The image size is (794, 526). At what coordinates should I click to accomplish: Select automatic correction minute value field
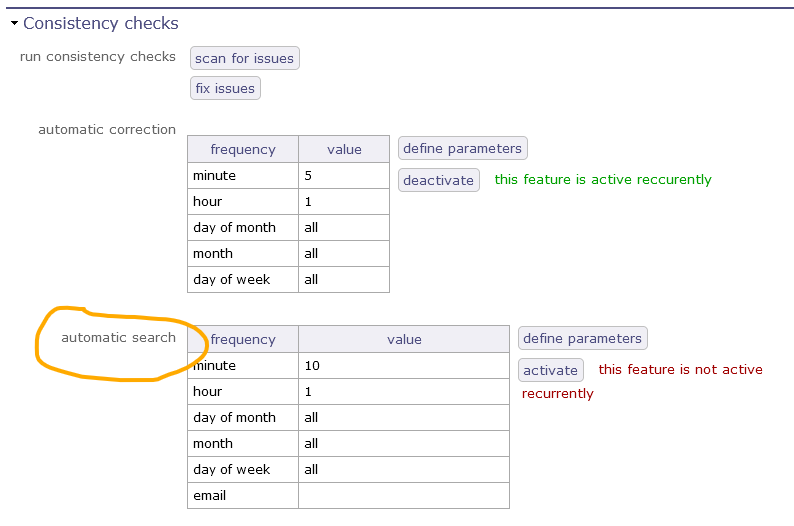pos(344,176)
